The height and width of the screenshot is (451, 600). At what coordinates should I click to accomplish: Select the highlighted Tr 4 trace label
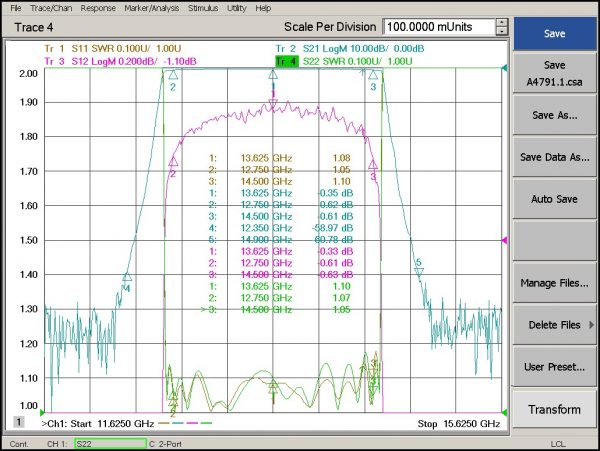(287, 61)
